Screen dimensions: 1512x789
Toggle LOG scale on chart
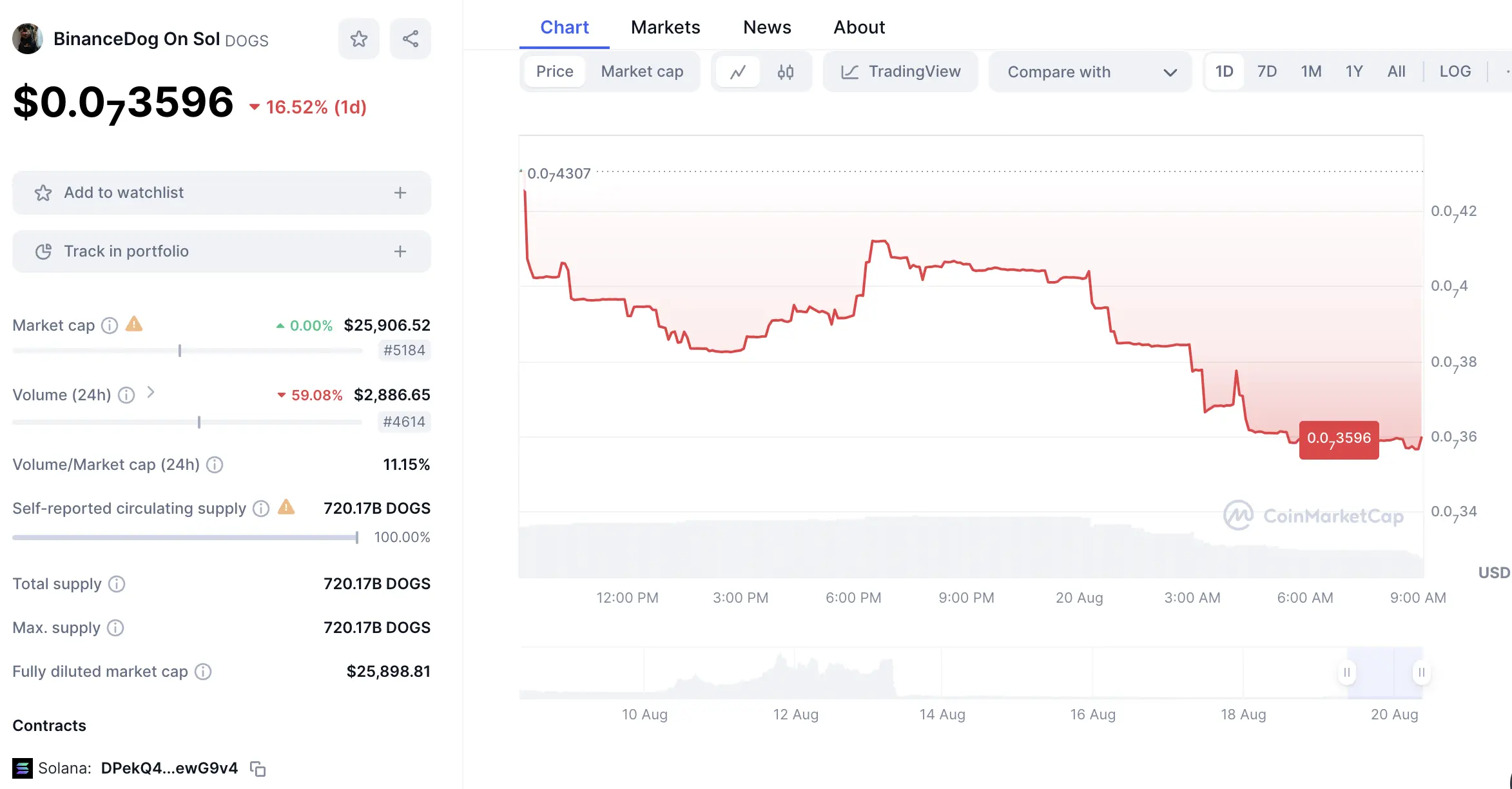pyautogui.click(x=1455, y=71)
